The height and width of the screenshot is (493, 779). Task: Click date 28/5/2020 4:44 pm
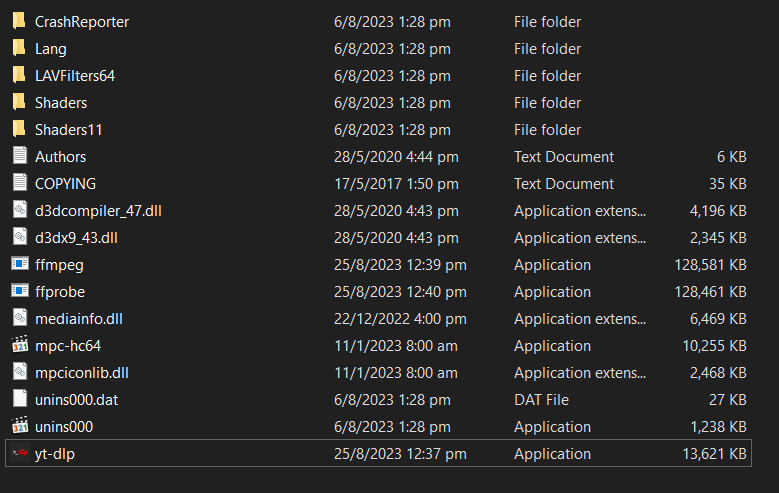(396, 157)
